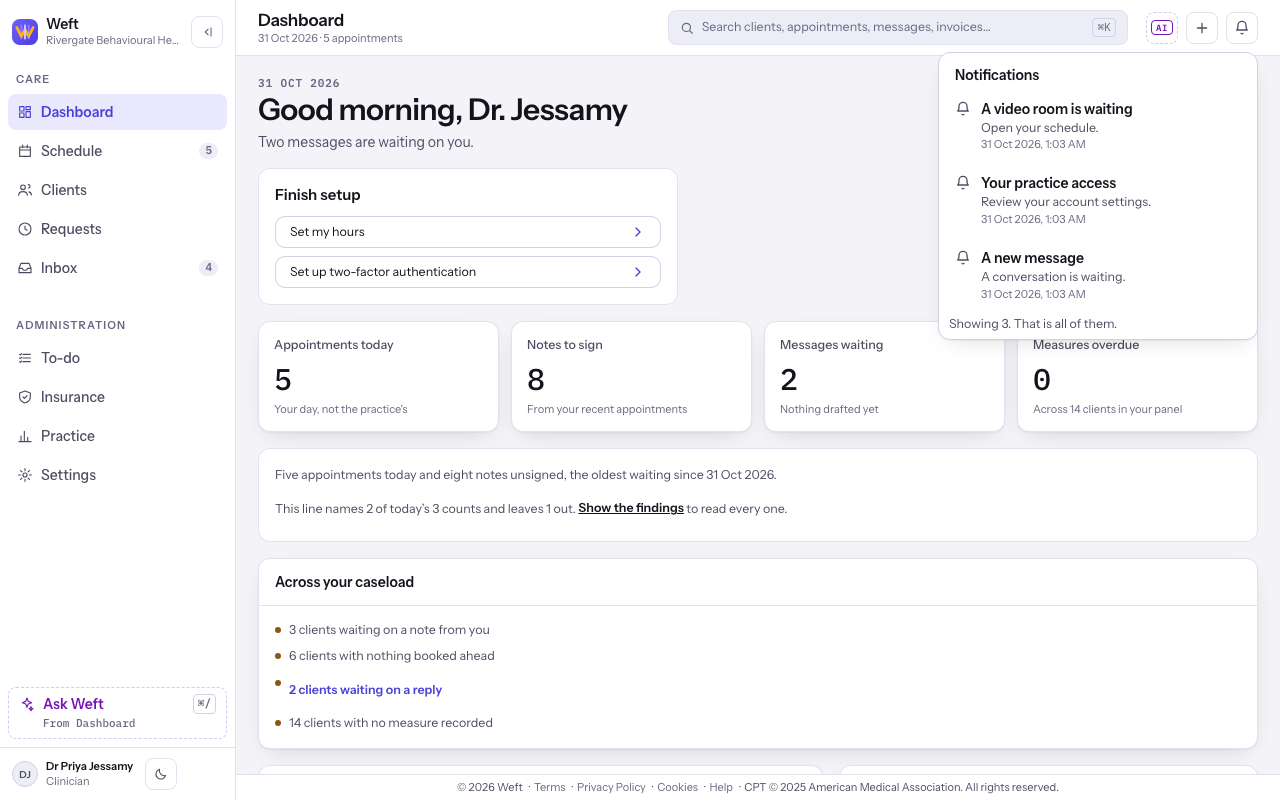Open Settings from the sidebar
1280x800 pixels.
pos(117,475)
